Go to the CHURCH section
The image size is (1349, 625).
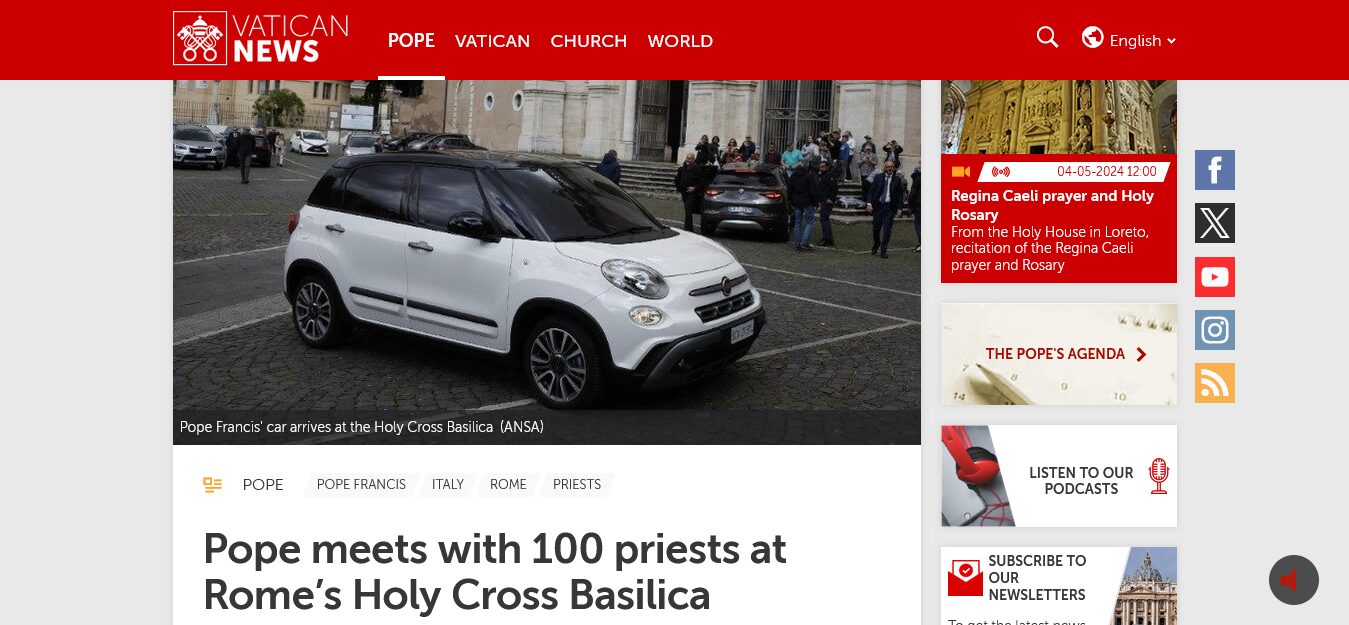click(588, 41)
